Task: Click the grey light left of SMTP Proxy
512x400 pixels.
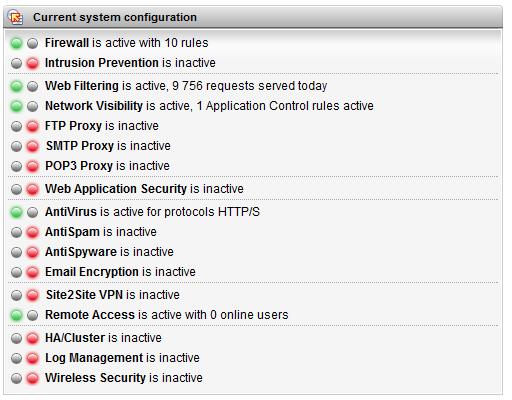Action: (16, 146)
